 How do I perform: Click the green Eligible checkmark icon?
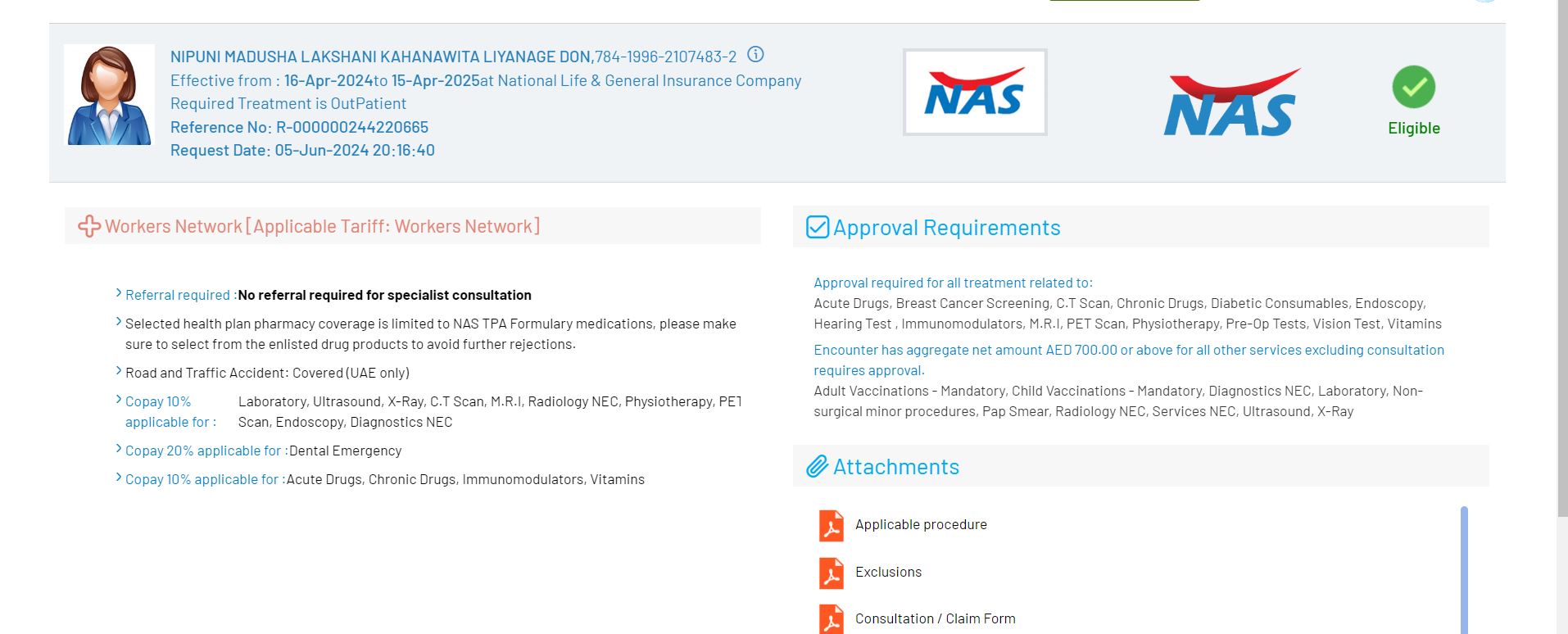tap(1413, 87)
